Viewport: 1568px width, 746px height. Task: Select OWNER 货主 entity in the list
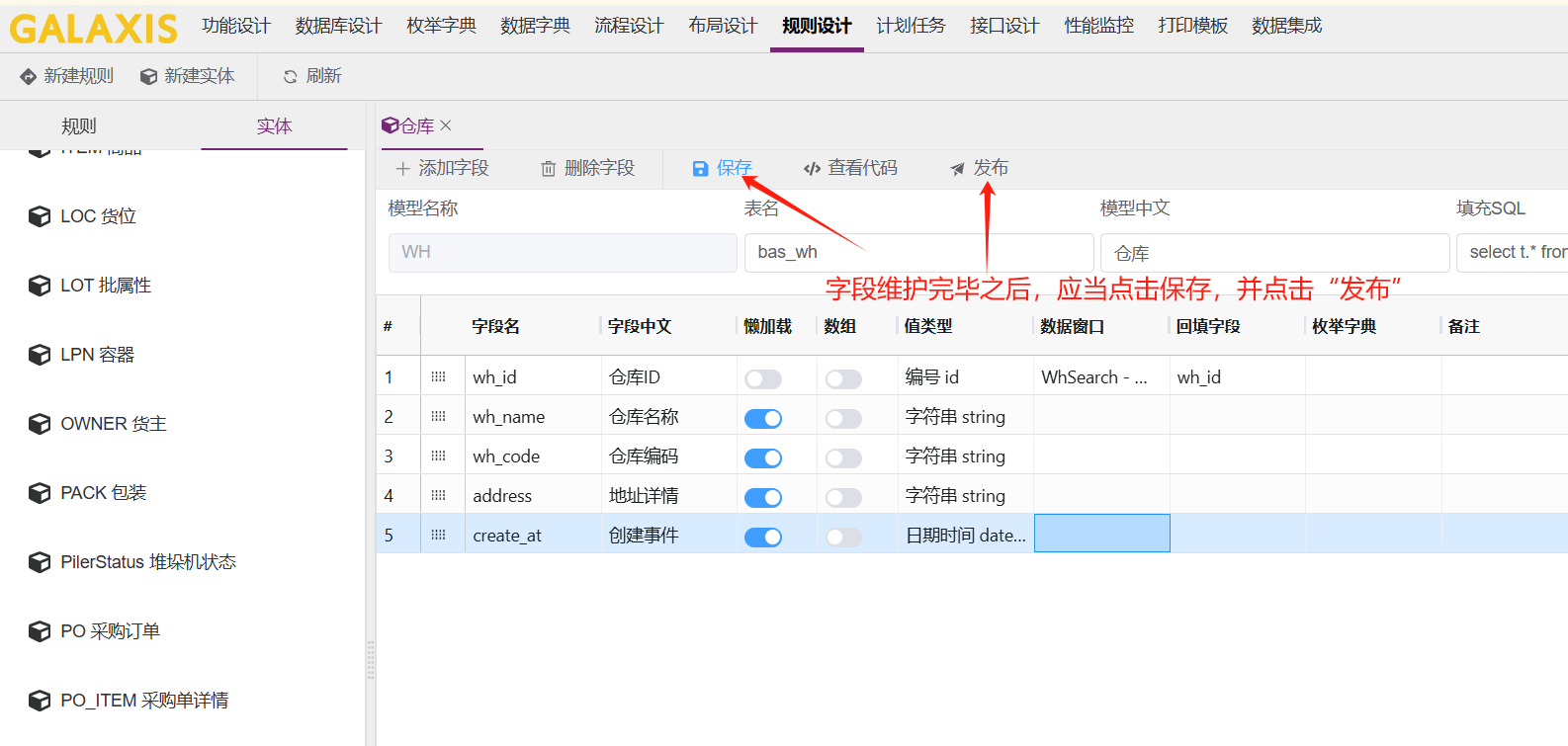pyautogui.click(x=113, y=424)
